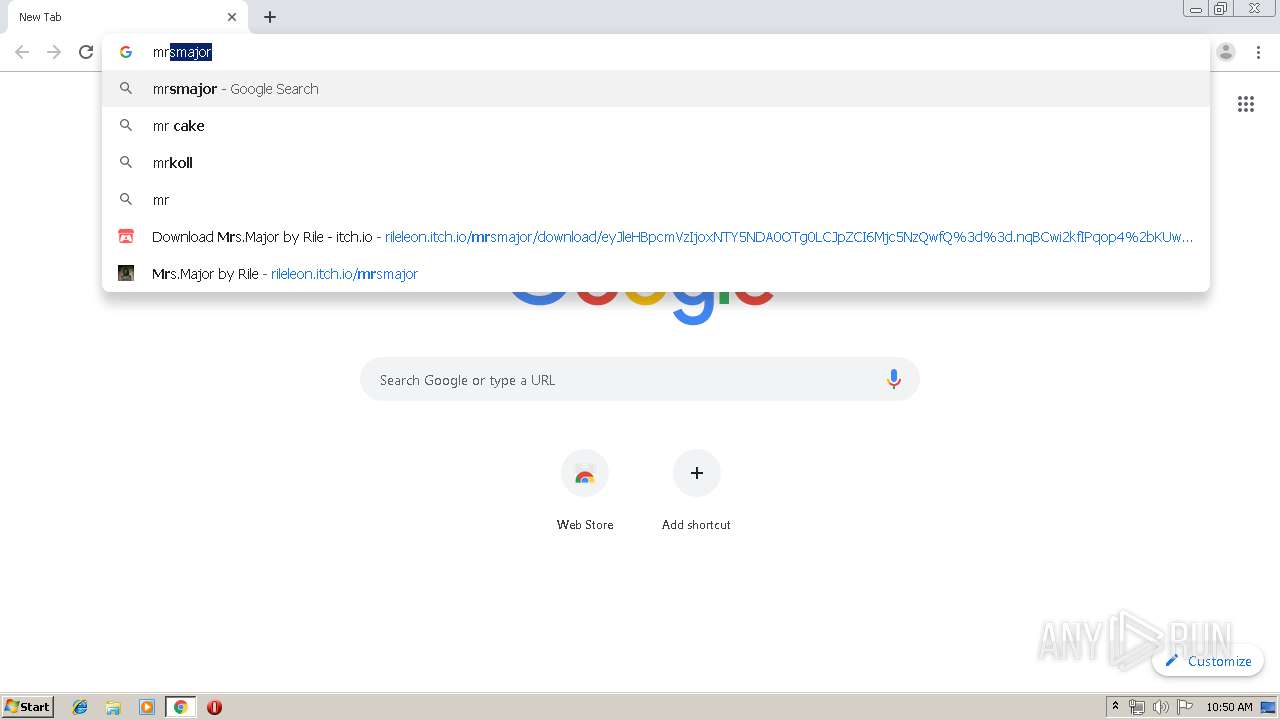Click the Customize button
The height and width of the screenshot is (720, 1280).
pyautogui.click(x=1208, y=661)
